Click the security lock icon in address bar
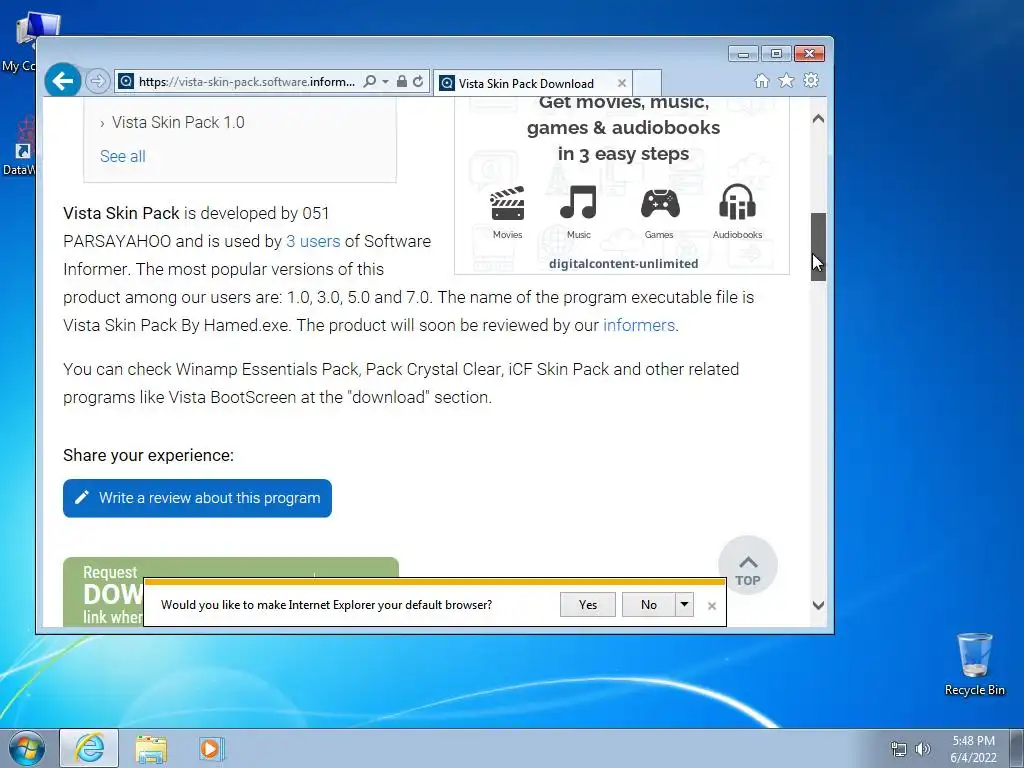Image resolution: width=1024 pixels, height=768 pixels. (x=402, y=81)
